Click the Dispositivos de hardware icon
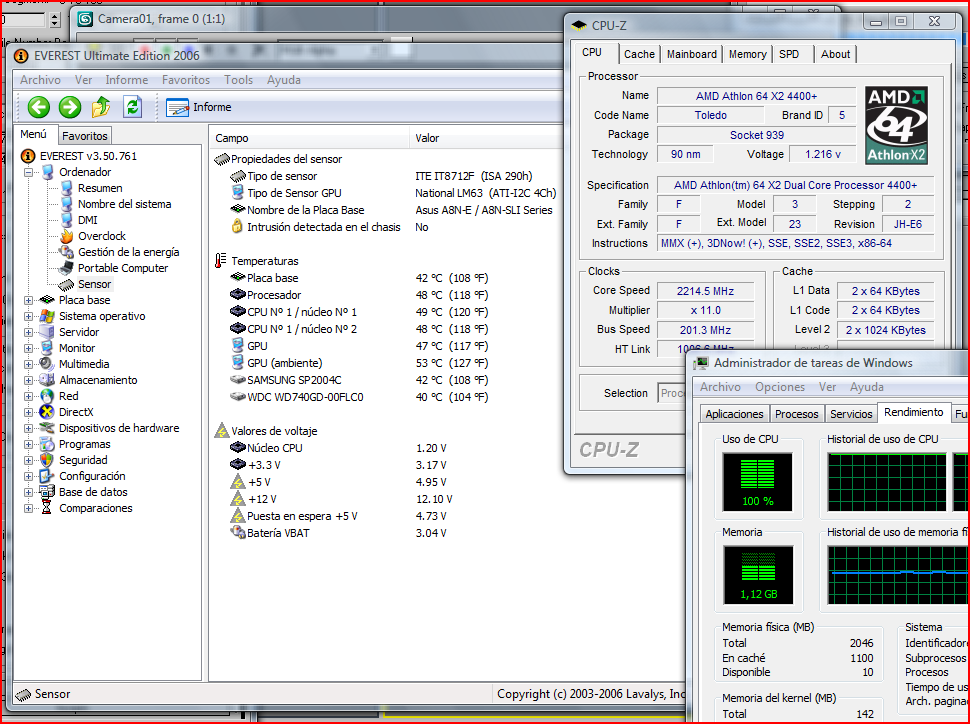 coord(47,428)
